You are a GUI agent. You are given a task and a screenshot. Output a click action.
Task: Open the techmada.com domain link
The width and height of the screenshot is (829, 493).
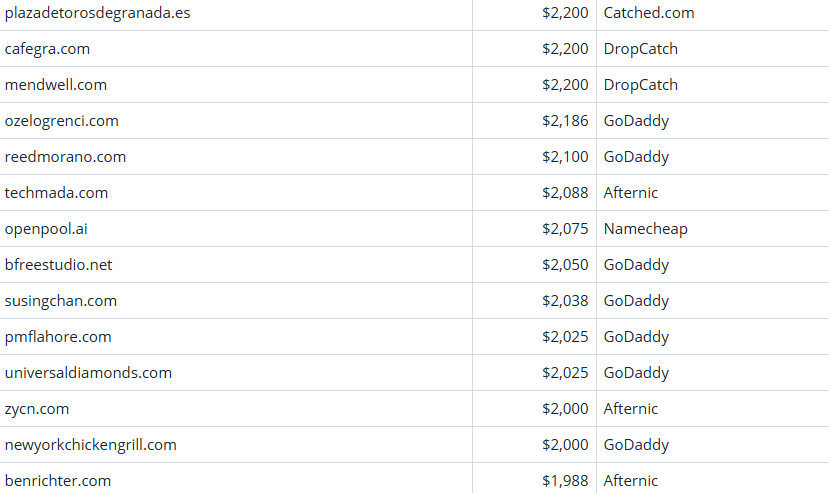(x=56, y=193)
